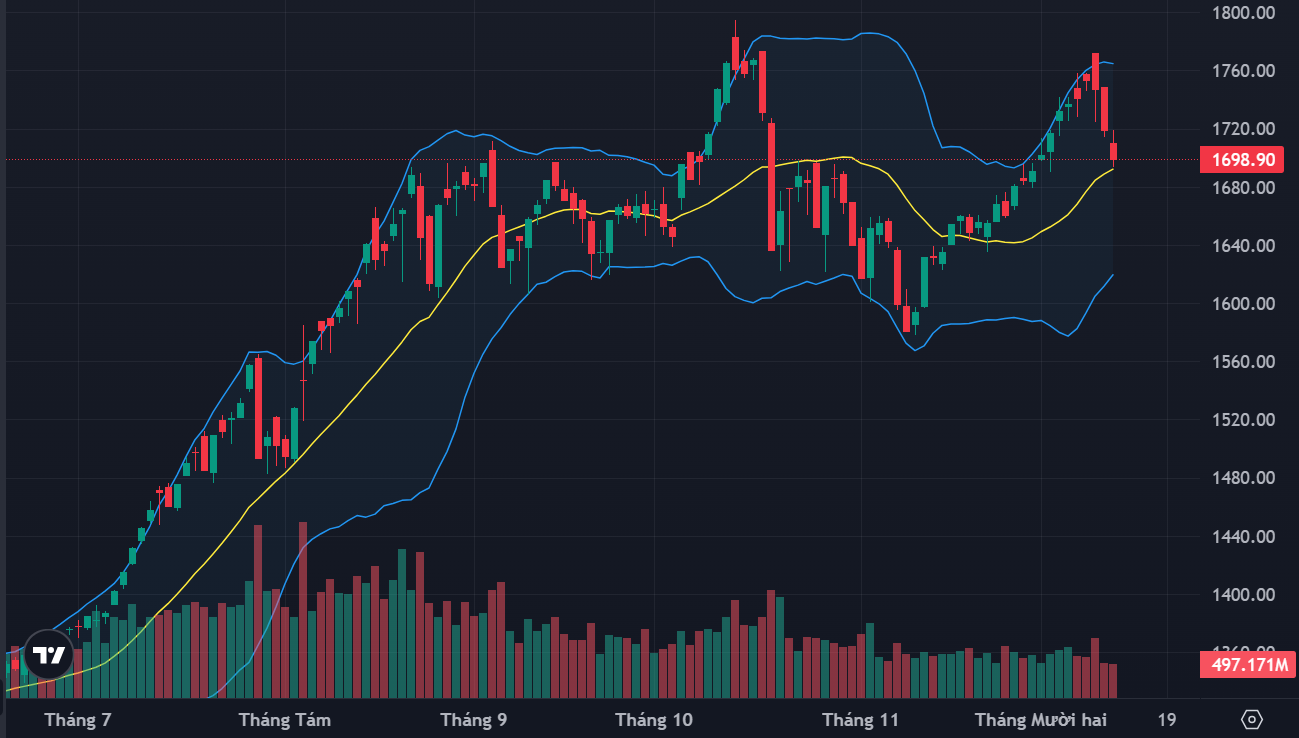Click the 19 date label on time axis

click(x=1165, y=720)
